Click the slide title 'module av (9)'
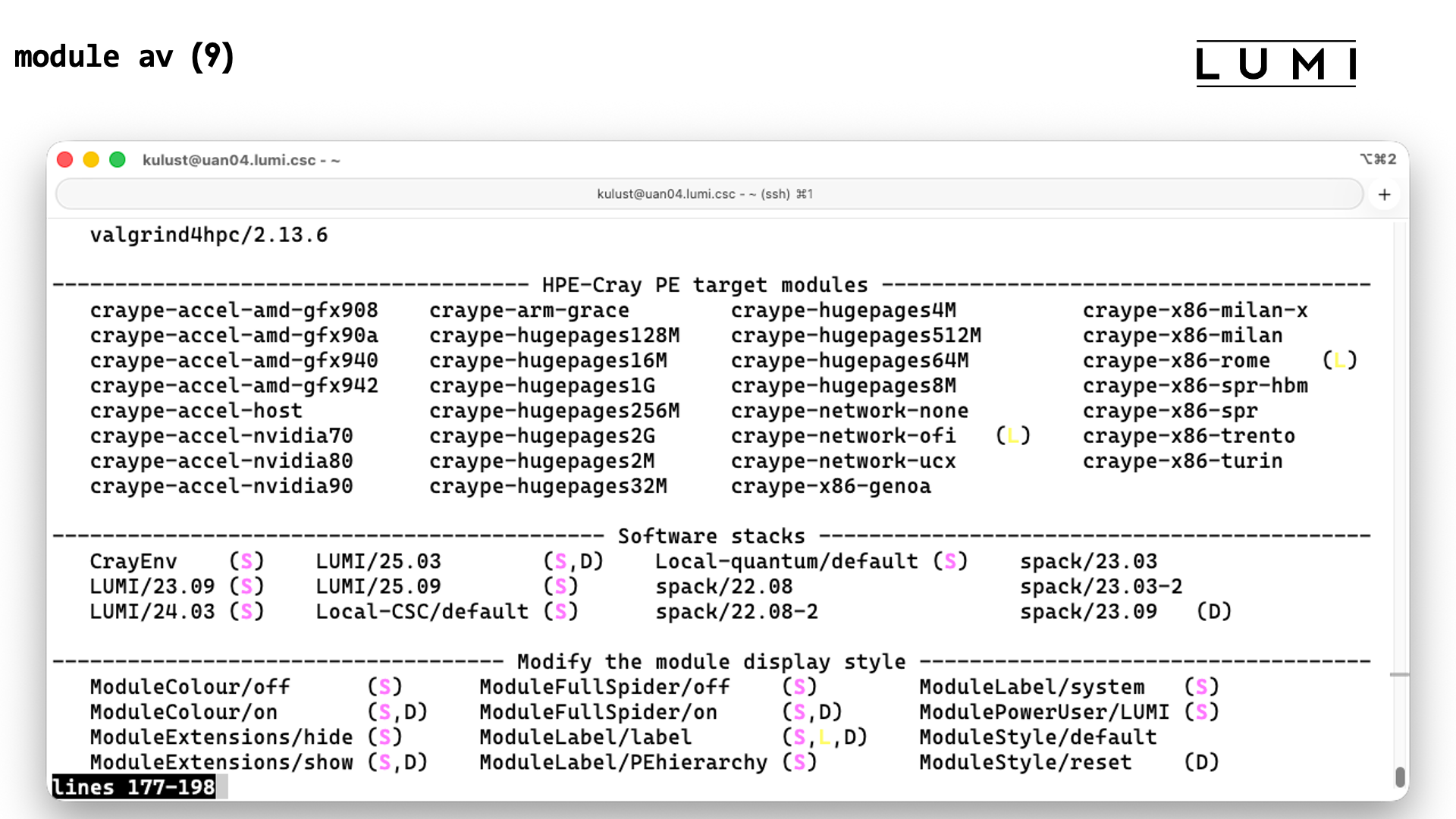 (124, 57)
